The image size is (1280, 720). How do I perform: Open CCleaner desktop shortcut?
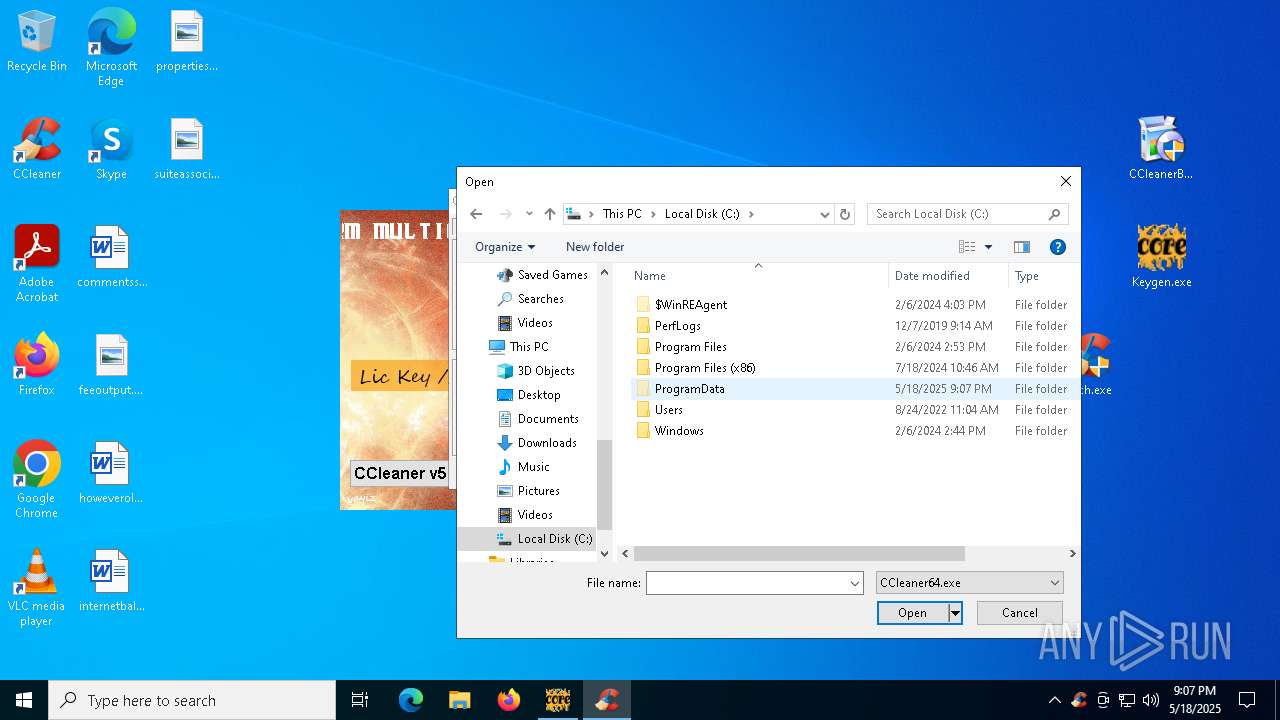pyautogui.click(x=37, y=149)
